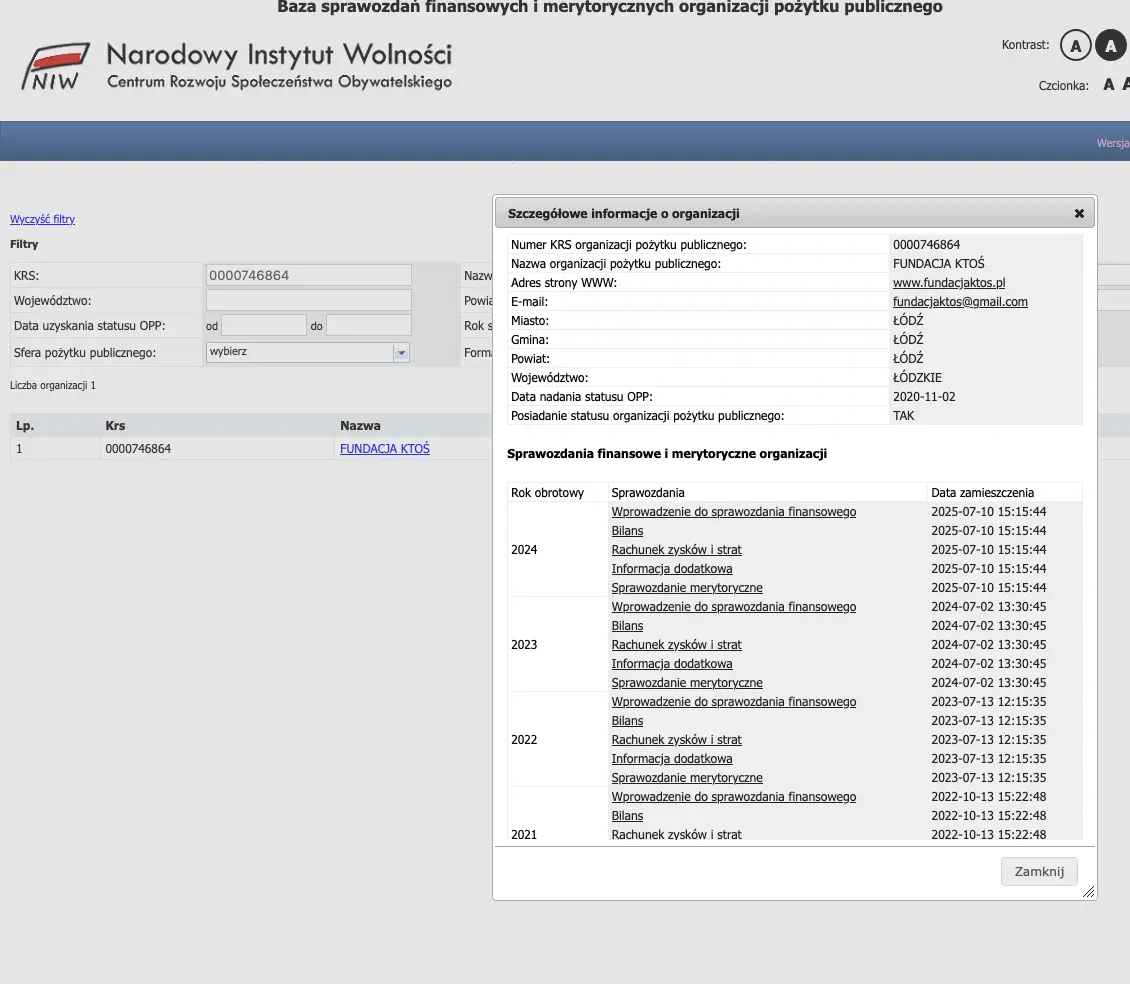Click the 'do' date input field

(368, 325)
